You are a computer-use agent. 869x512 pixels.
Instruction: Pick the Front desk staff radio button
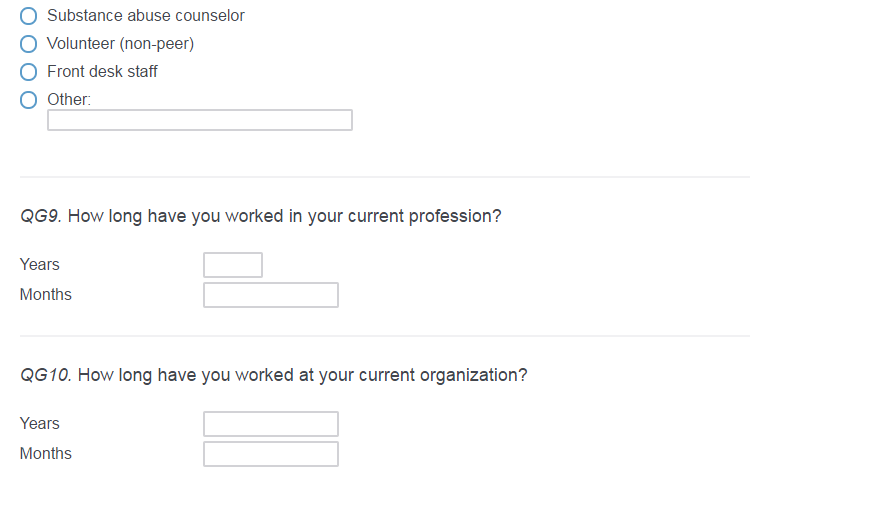coord(29,72)
